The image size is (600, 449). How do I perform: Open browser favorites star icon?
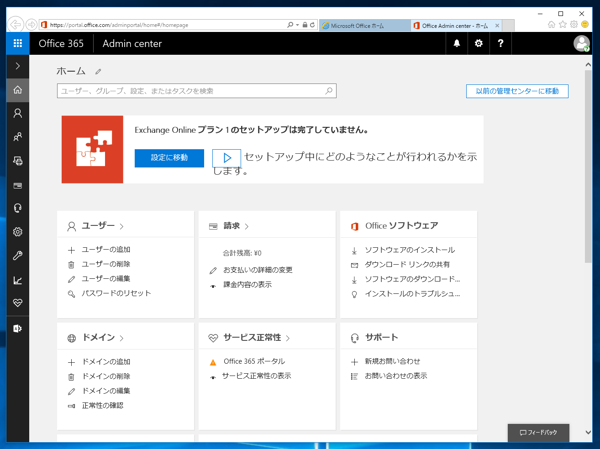coord(562,24)
